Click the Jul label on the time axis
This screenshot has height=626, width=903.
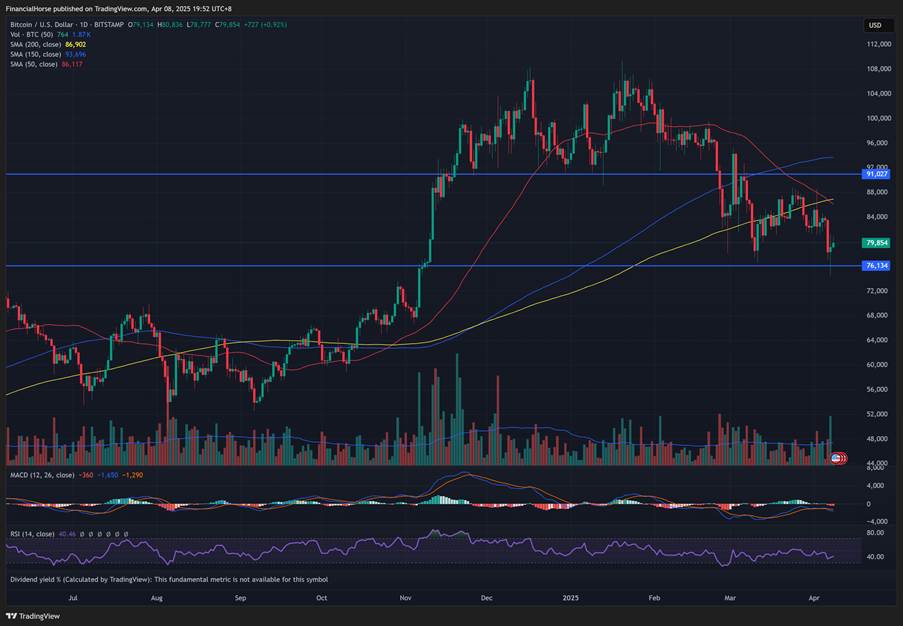(x=73, y=598)
